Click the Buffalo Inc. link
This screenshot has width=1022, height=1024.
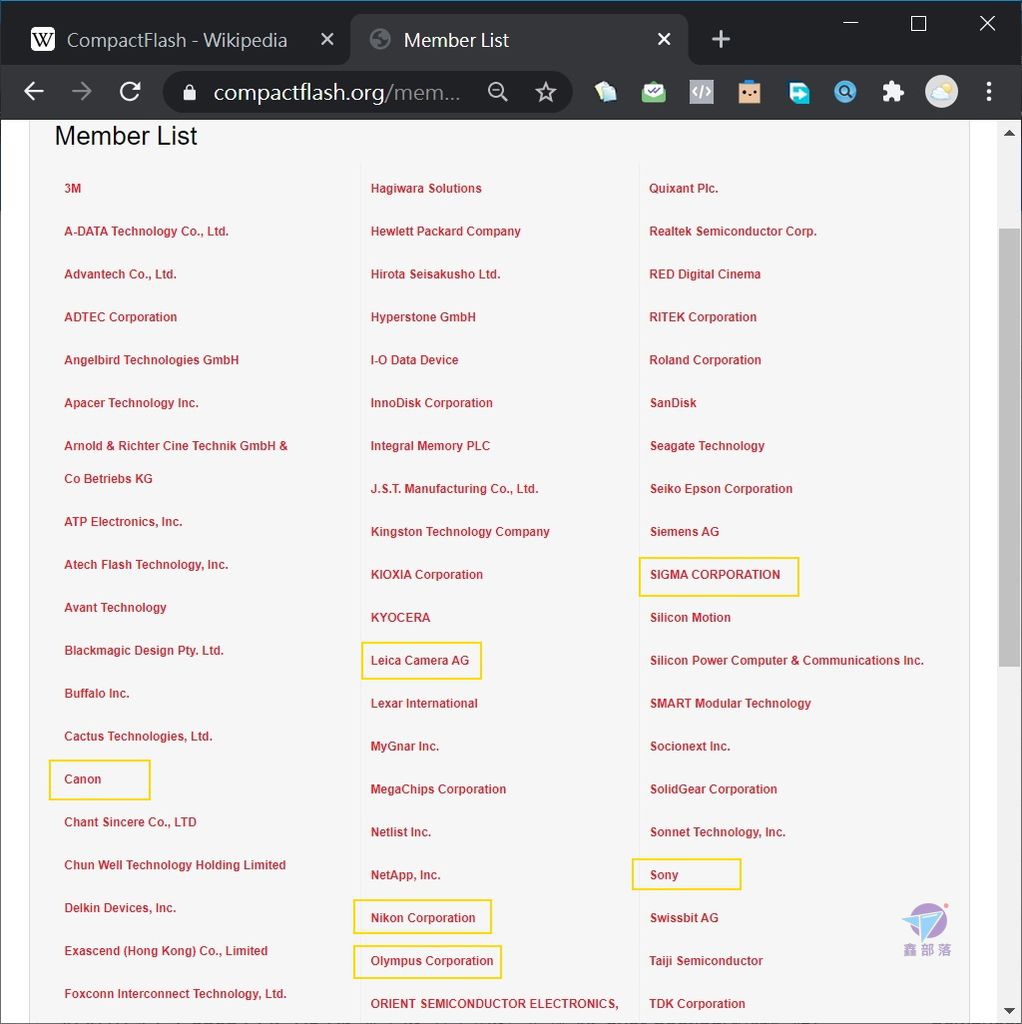[97, 694]
